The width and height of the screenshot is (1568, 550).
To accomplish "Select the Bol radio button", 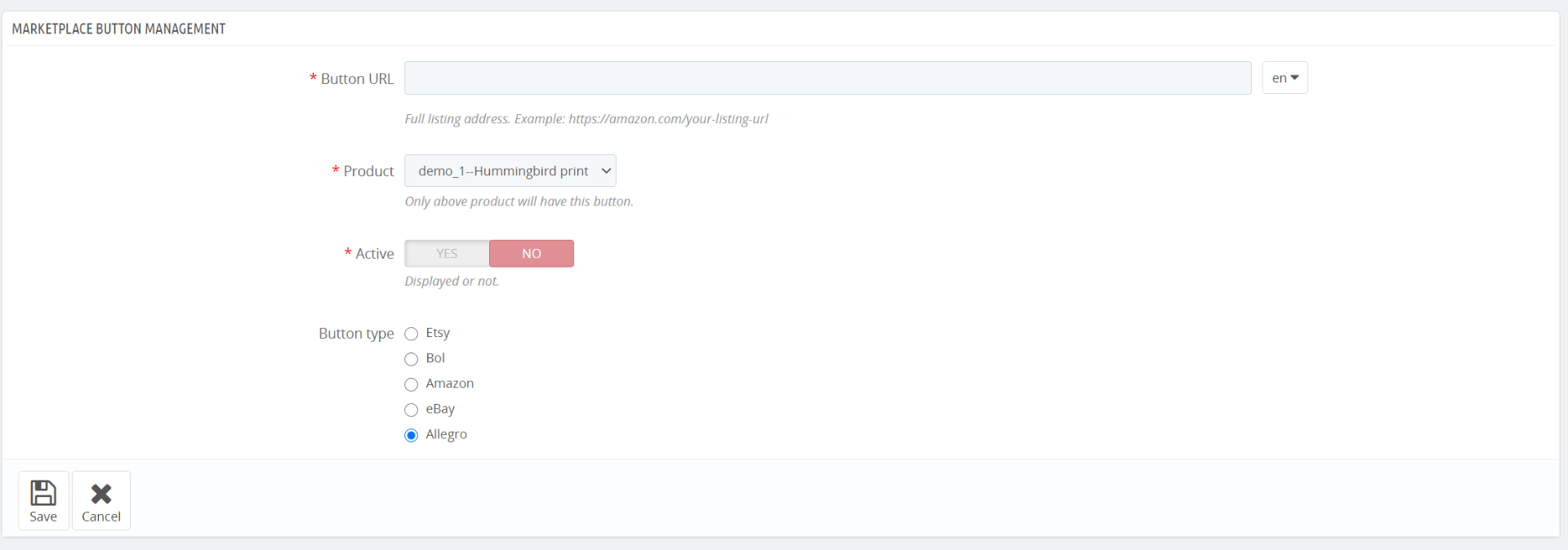I will [x=412, y=359].
